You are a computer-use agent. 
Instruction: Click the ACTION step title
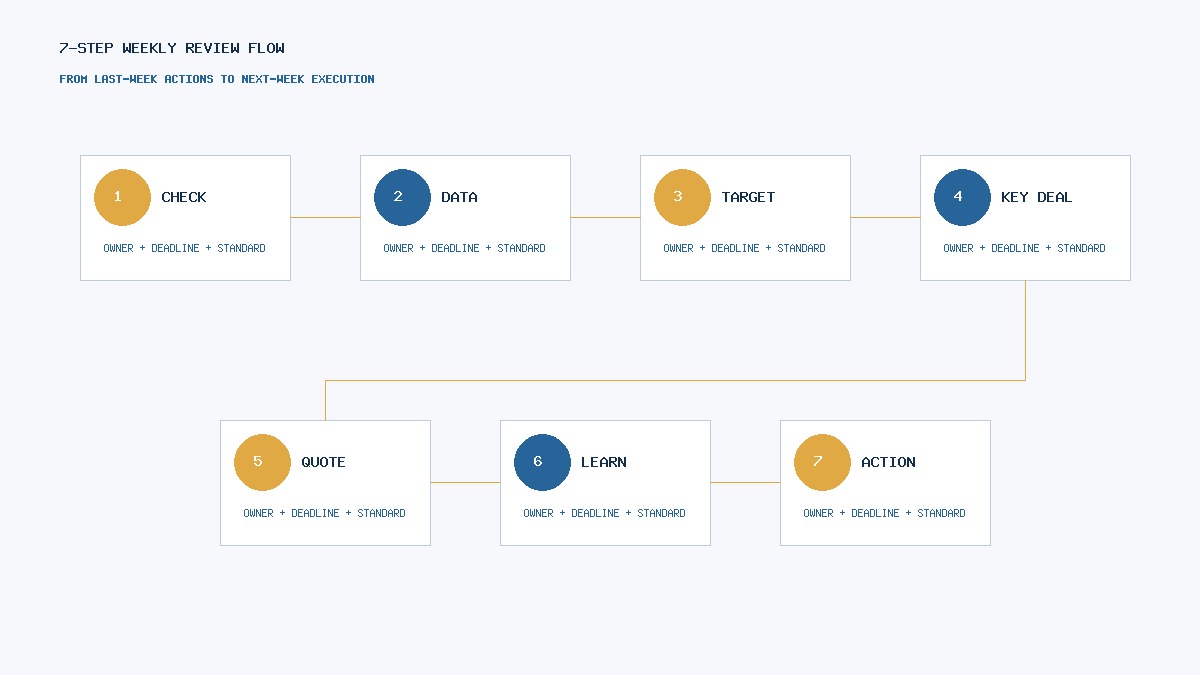(x=888, y=462)
